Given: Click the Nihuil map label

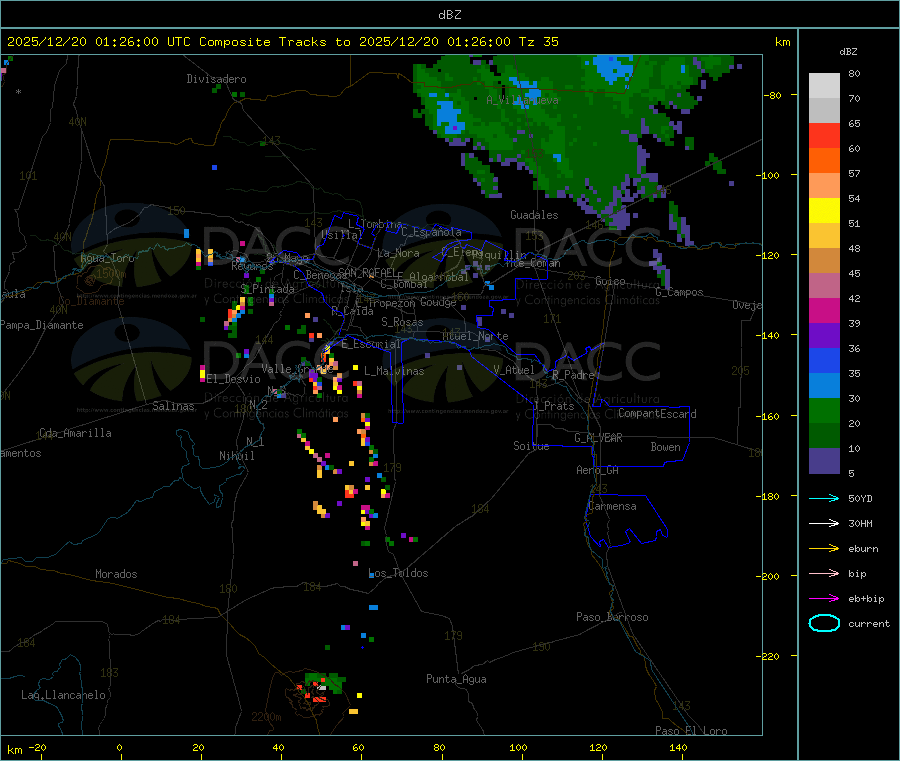Looking at the screenshot, I should coord(236,456).
